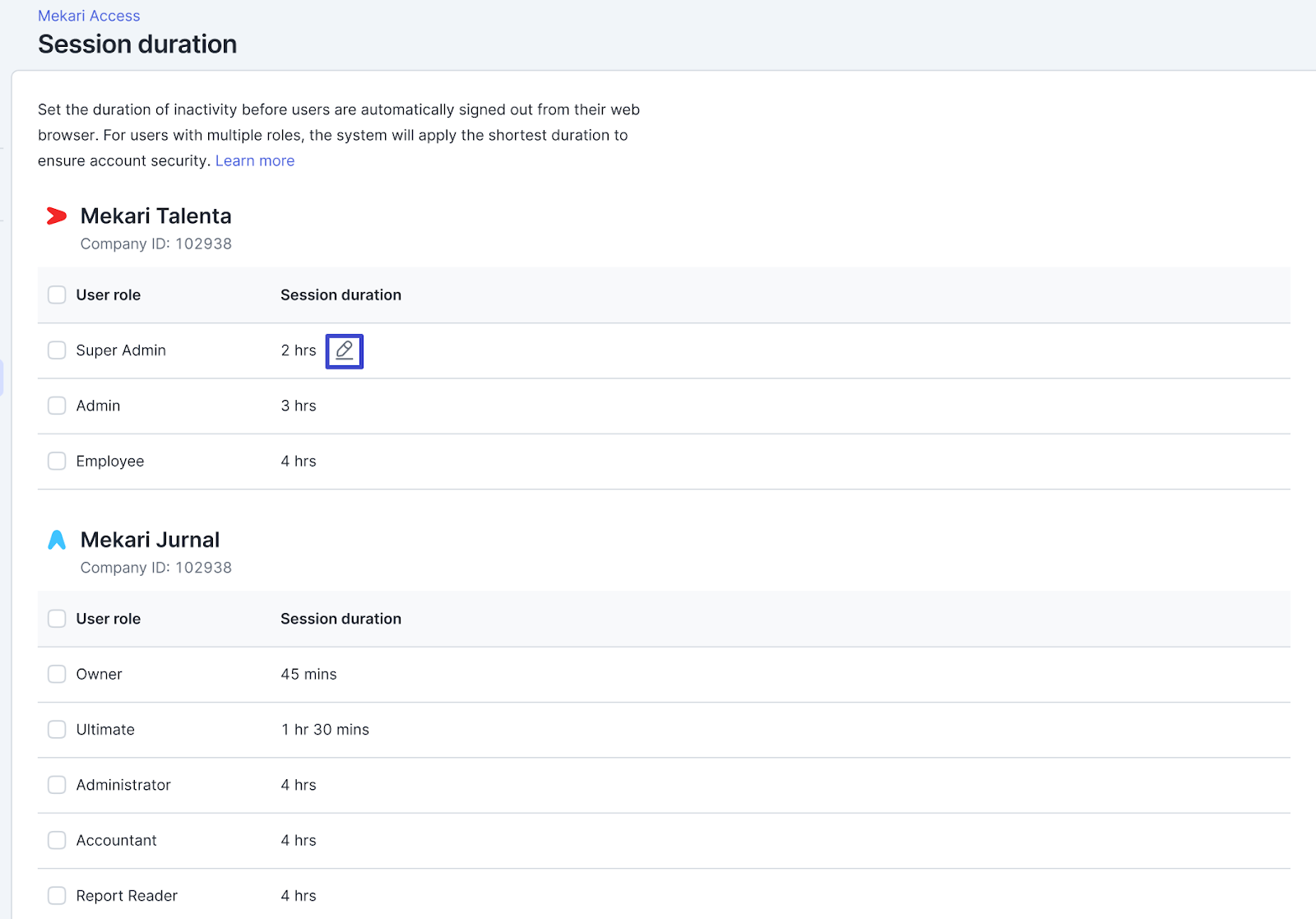Tick the Report Reader role checkbox
Screen dimensions: 1316x919
click(57, 895)
